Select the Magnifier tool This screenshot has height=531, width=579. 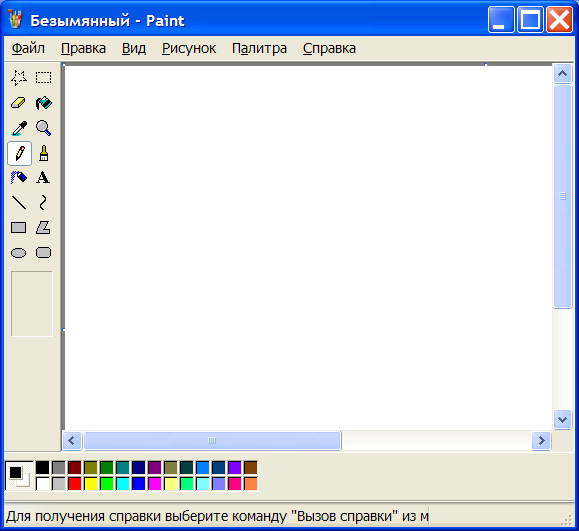coord(44,128)
